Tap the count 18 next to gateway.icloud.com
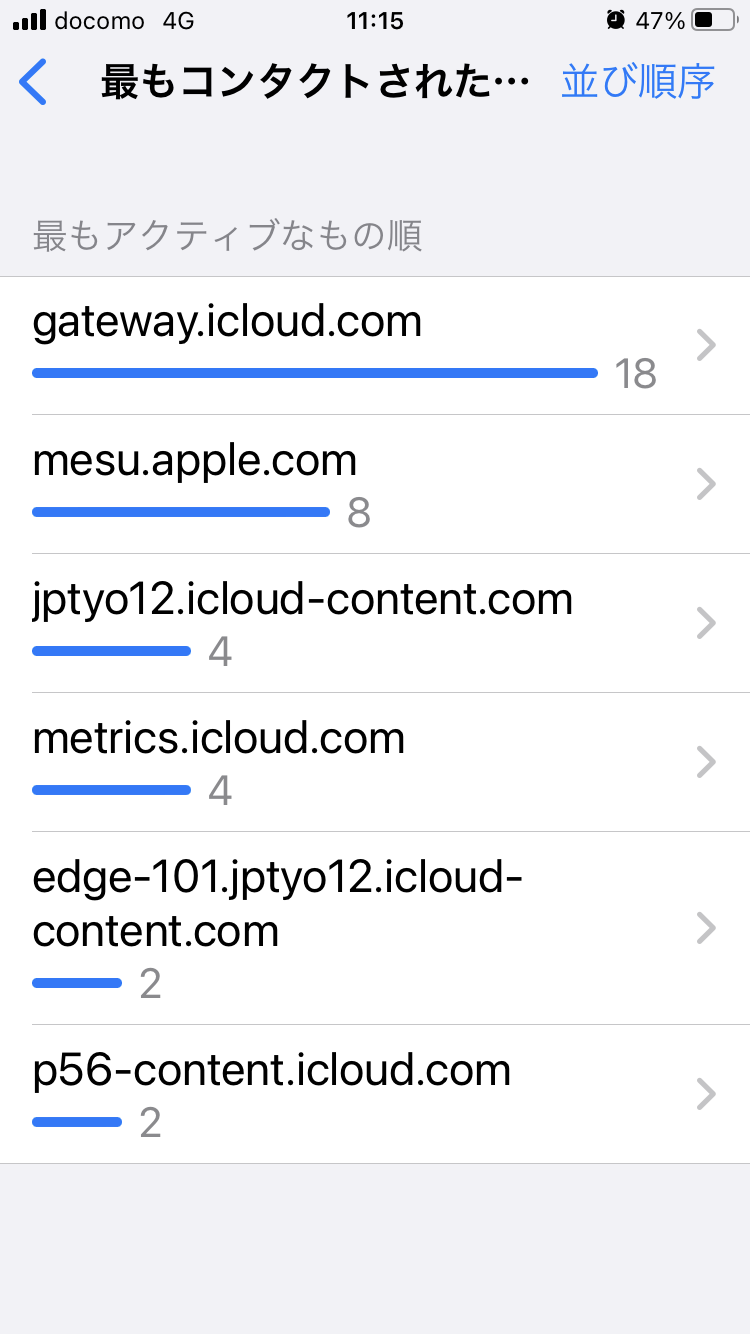The image size is (750, 1334). [x=636, y=374]
